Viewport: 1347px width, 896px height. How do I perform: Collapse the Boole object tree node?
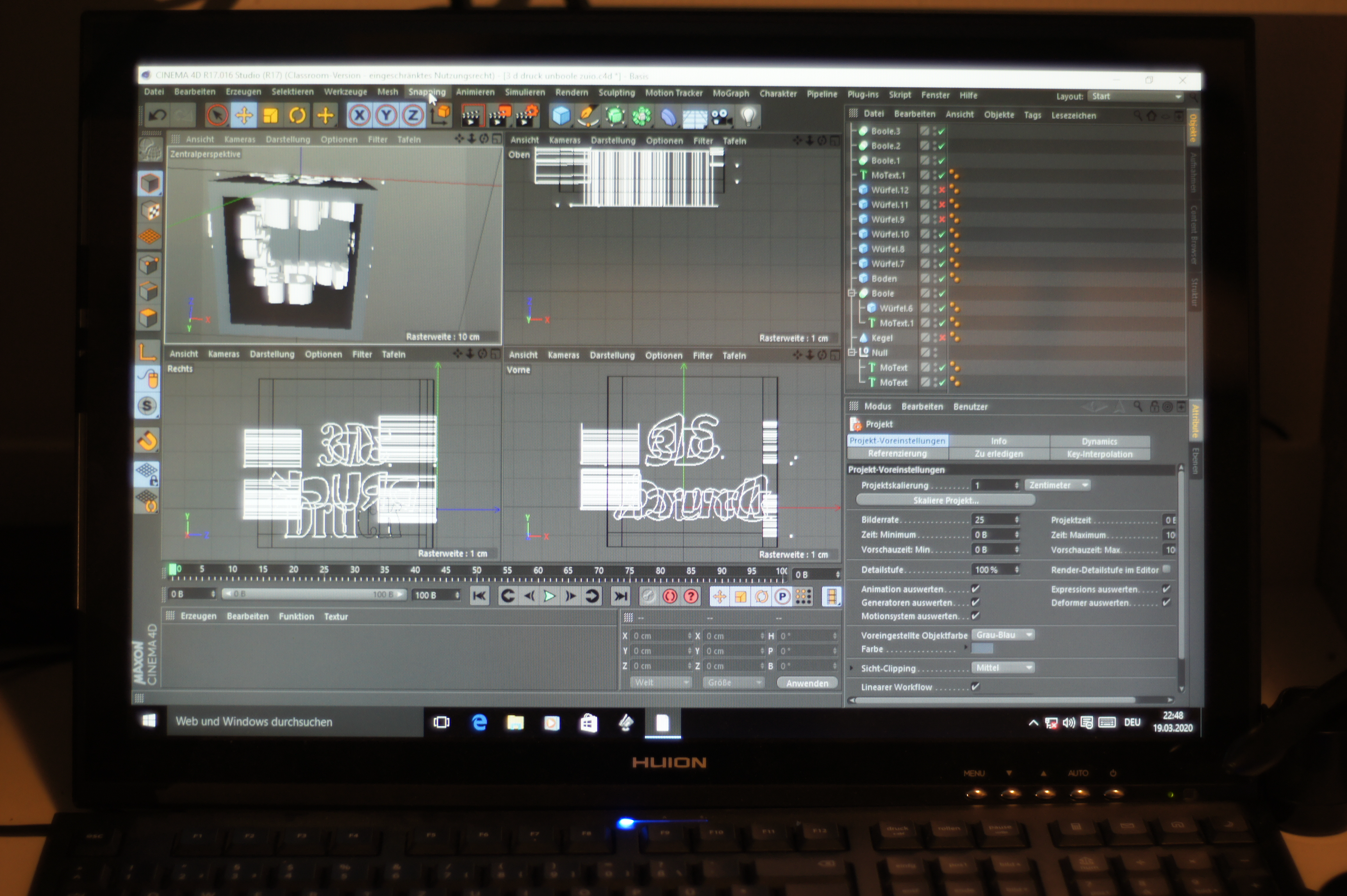pos(851,293)
